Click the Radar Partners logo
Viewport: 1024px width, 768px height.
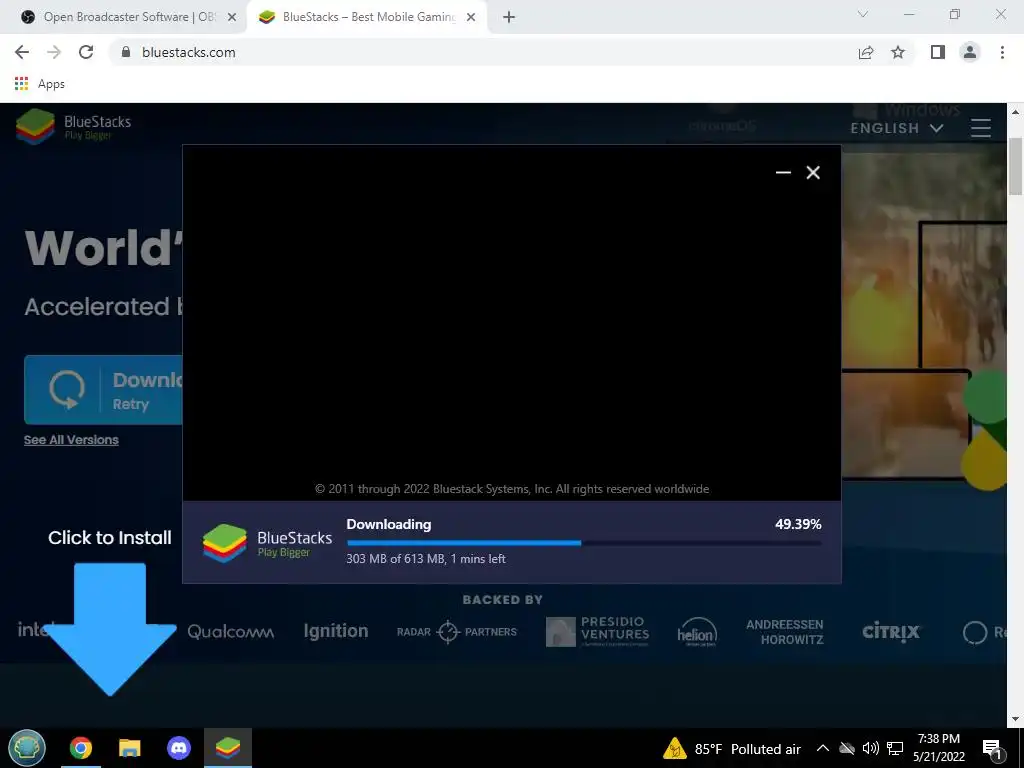coord(456,632)
